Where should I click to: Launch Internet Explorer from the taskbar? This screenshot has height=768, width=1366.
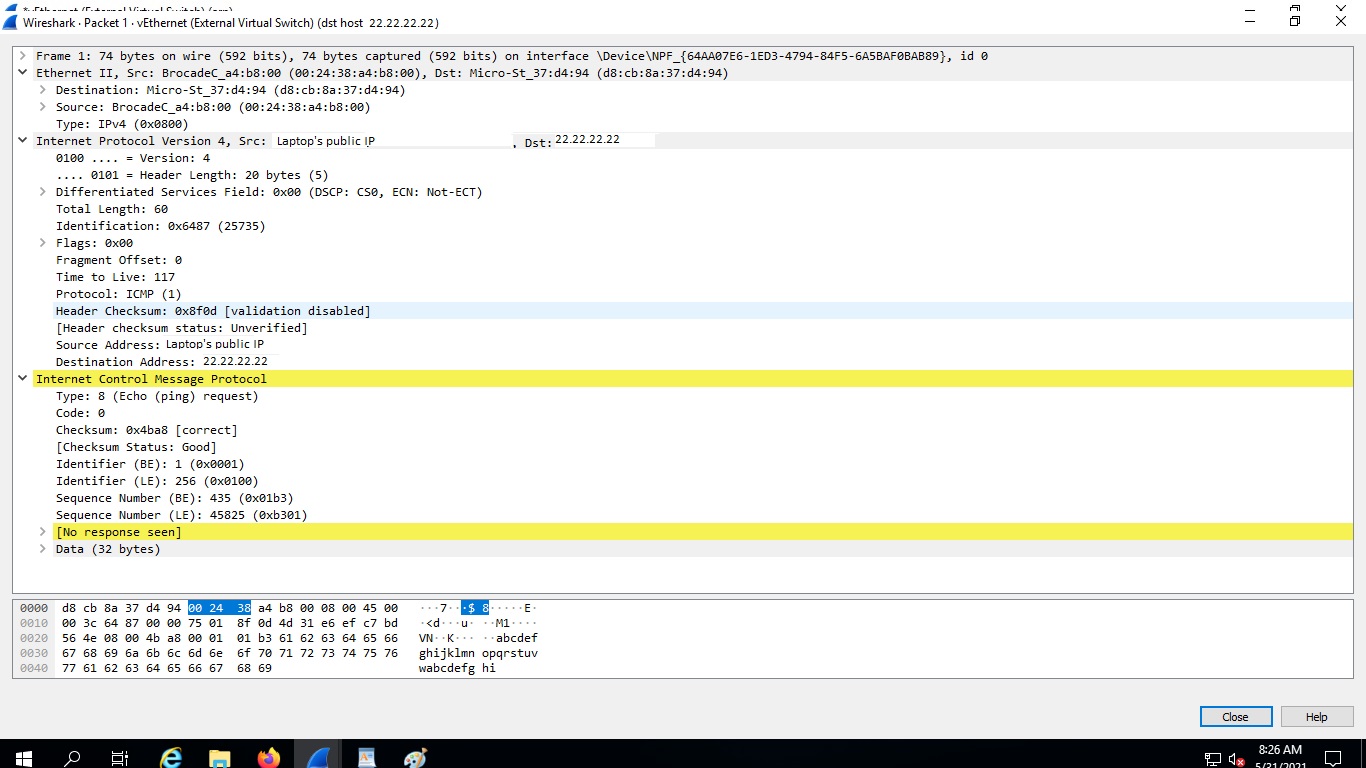171,758
